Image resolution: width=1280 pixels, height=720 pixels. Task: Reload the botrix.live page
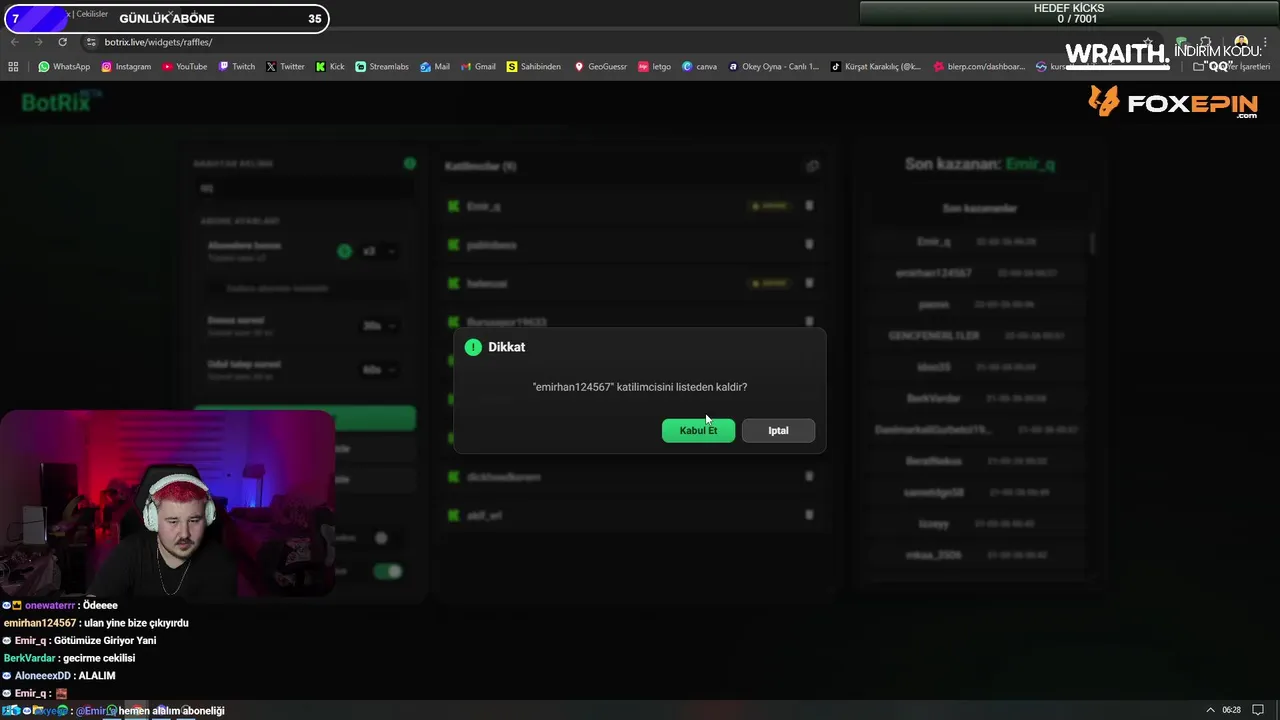(62, 42)
